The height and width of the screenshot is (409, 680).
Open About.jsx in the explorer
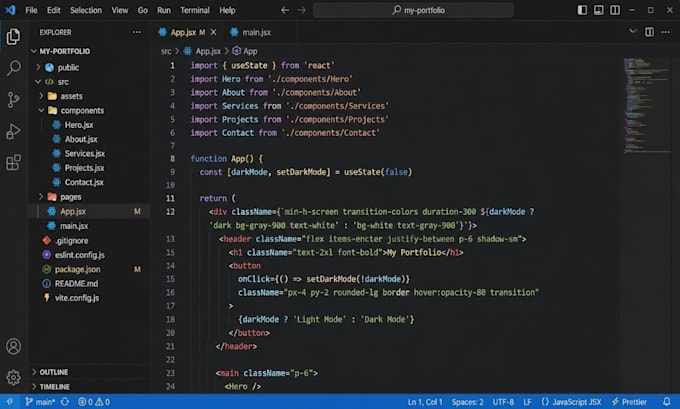81,139
